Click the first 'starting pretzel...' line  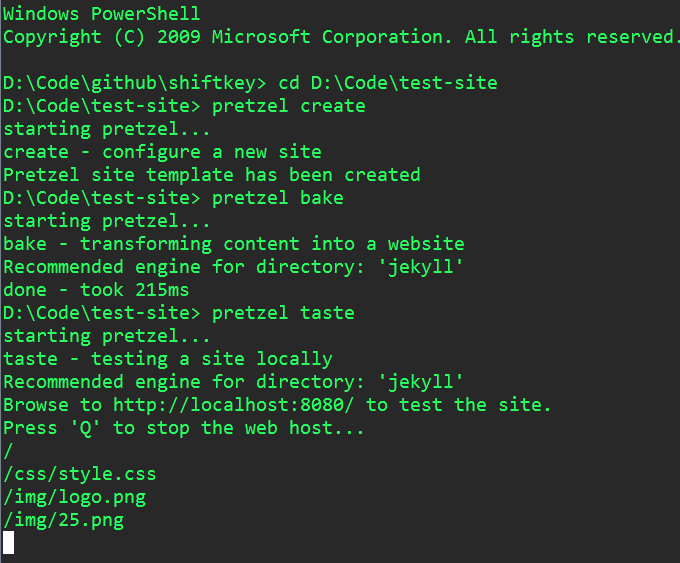coord(107,129)
